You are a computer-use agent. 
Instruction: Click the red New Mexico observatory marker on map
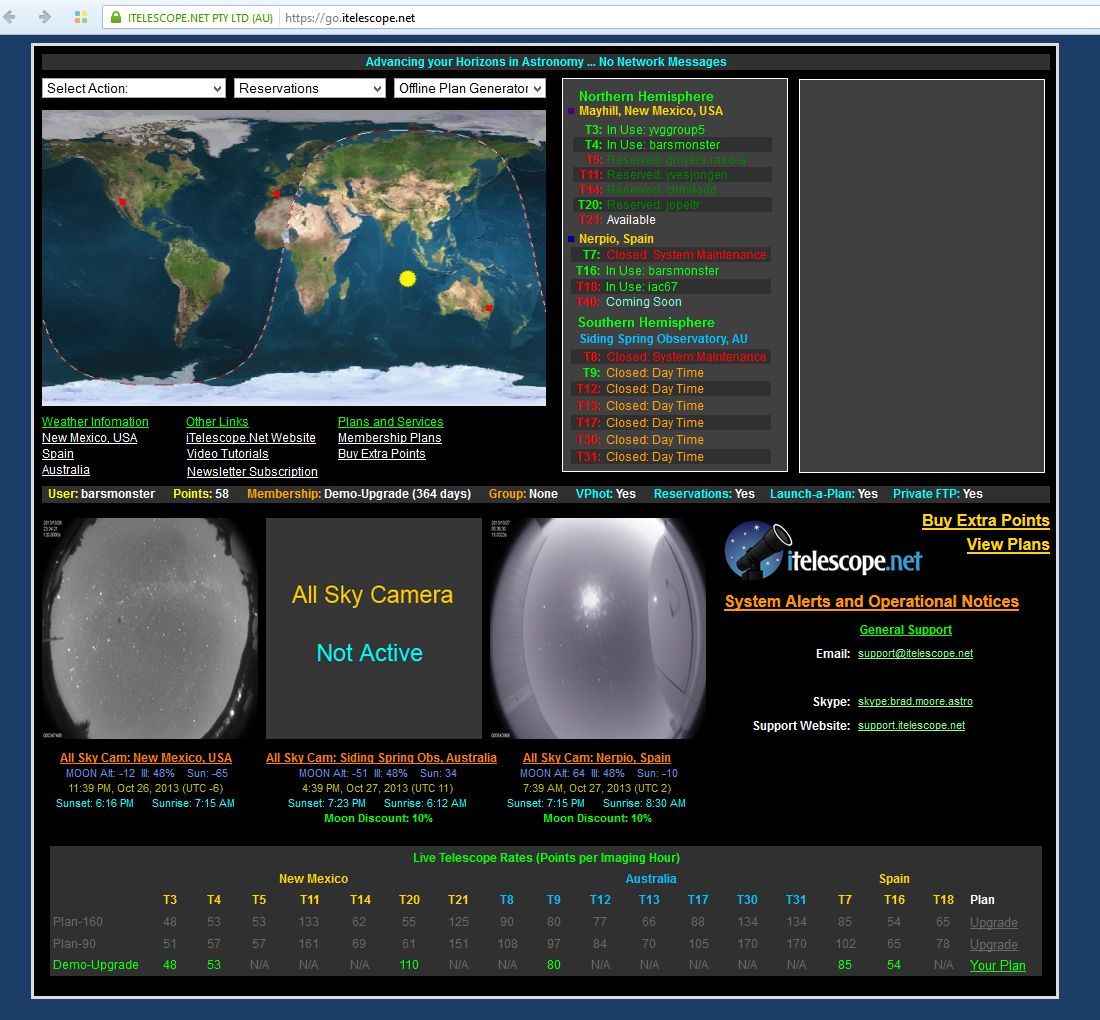(x=123, y=202)
